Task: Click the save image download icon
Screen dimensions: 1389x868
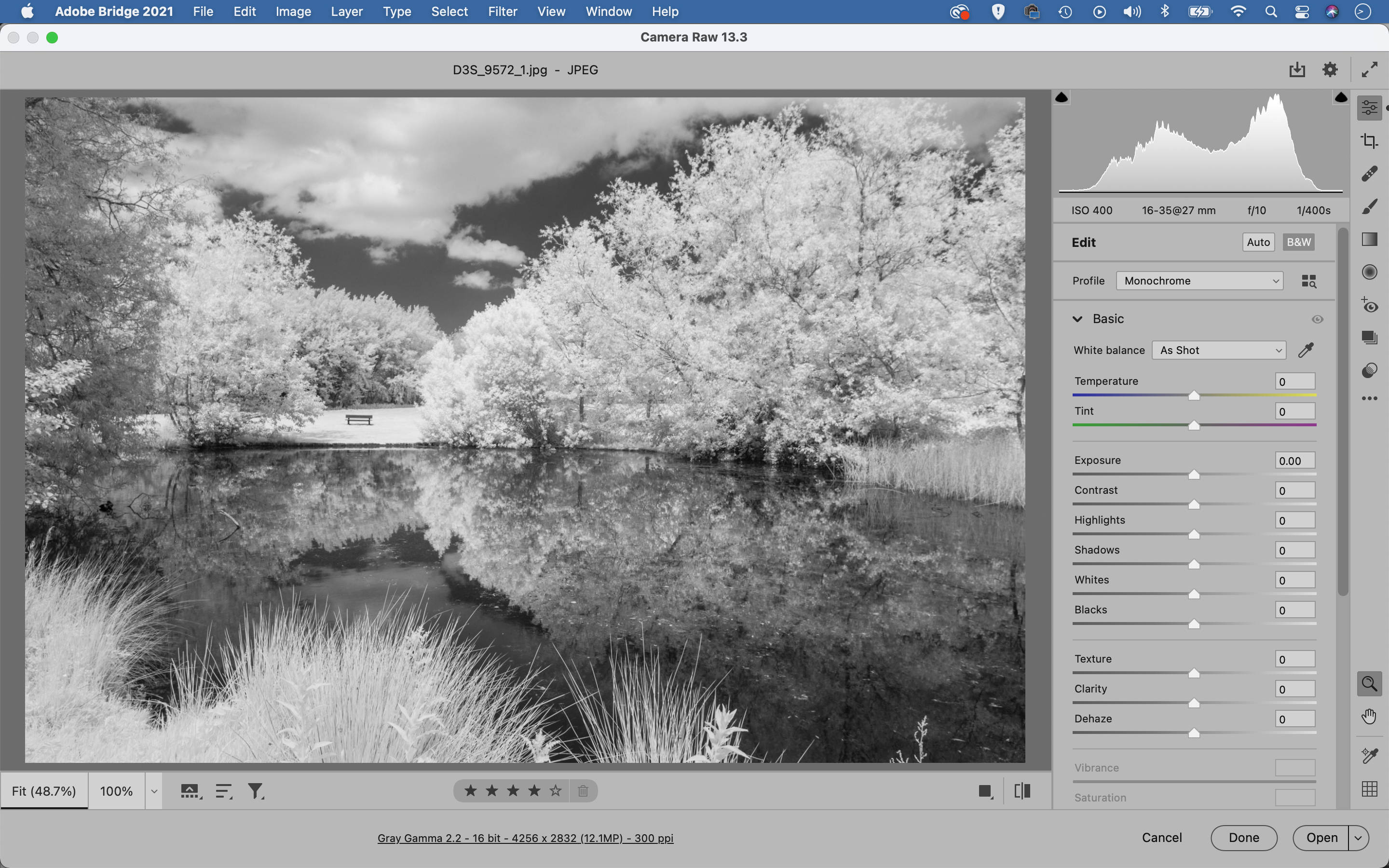Action: point(1297,69)
